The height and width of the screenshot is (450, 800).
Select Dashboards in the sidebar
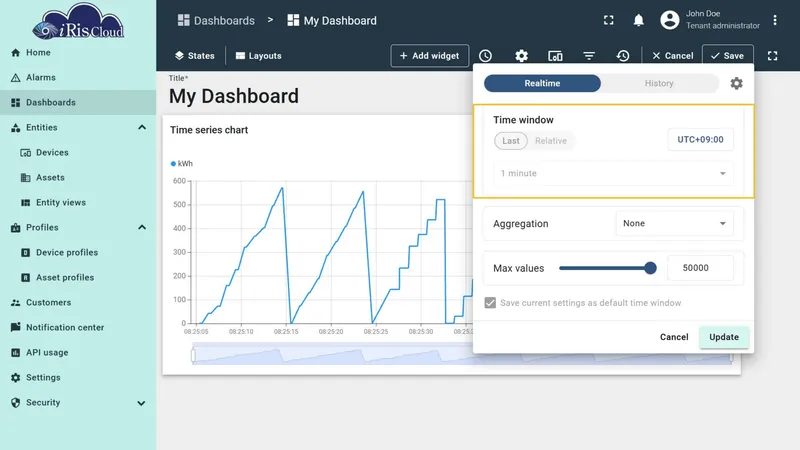78,103
